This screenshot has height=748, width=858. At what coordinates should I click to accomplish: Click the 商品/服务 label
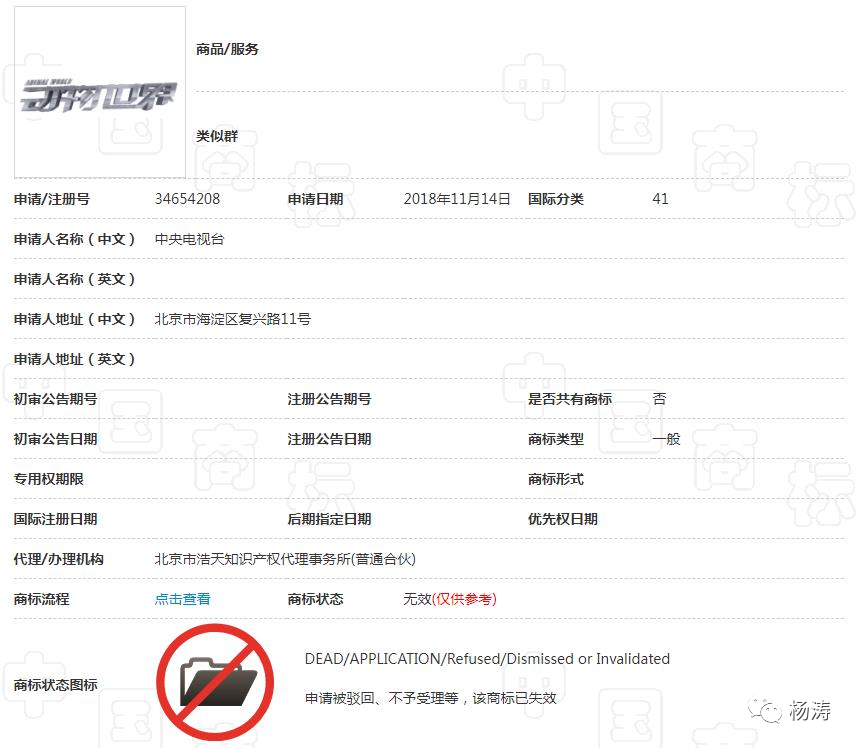[227, 49]
